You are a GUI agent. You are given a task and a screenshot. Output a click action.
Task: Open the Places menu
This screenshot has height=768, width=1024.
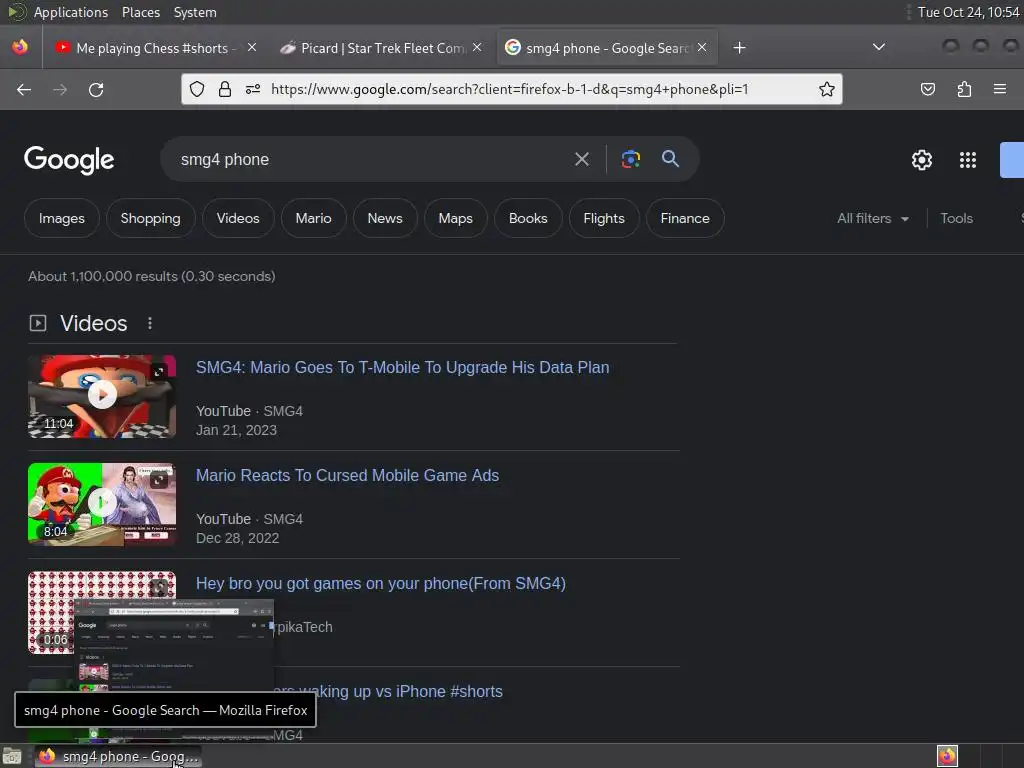(140, 12)
